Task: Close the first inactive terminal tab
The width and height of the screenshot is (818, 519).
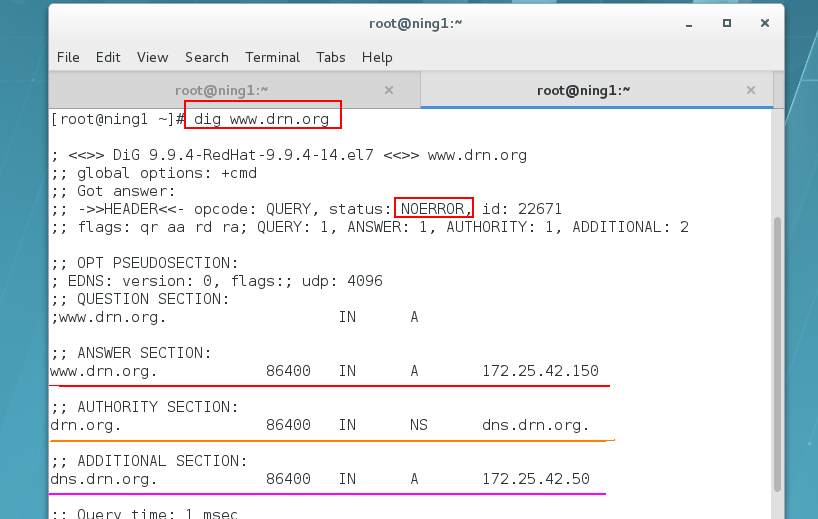Action: (389, 90)
